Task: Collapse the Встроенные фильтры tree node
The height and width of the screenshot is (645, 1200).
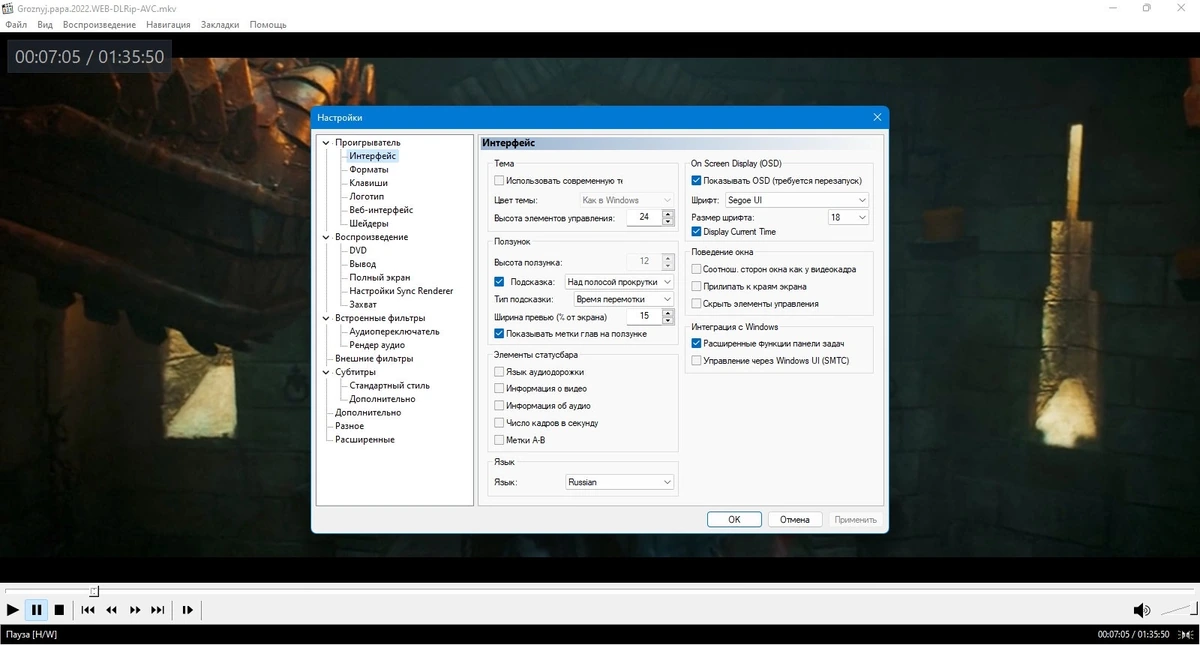Action: click(x=326, y=318)
